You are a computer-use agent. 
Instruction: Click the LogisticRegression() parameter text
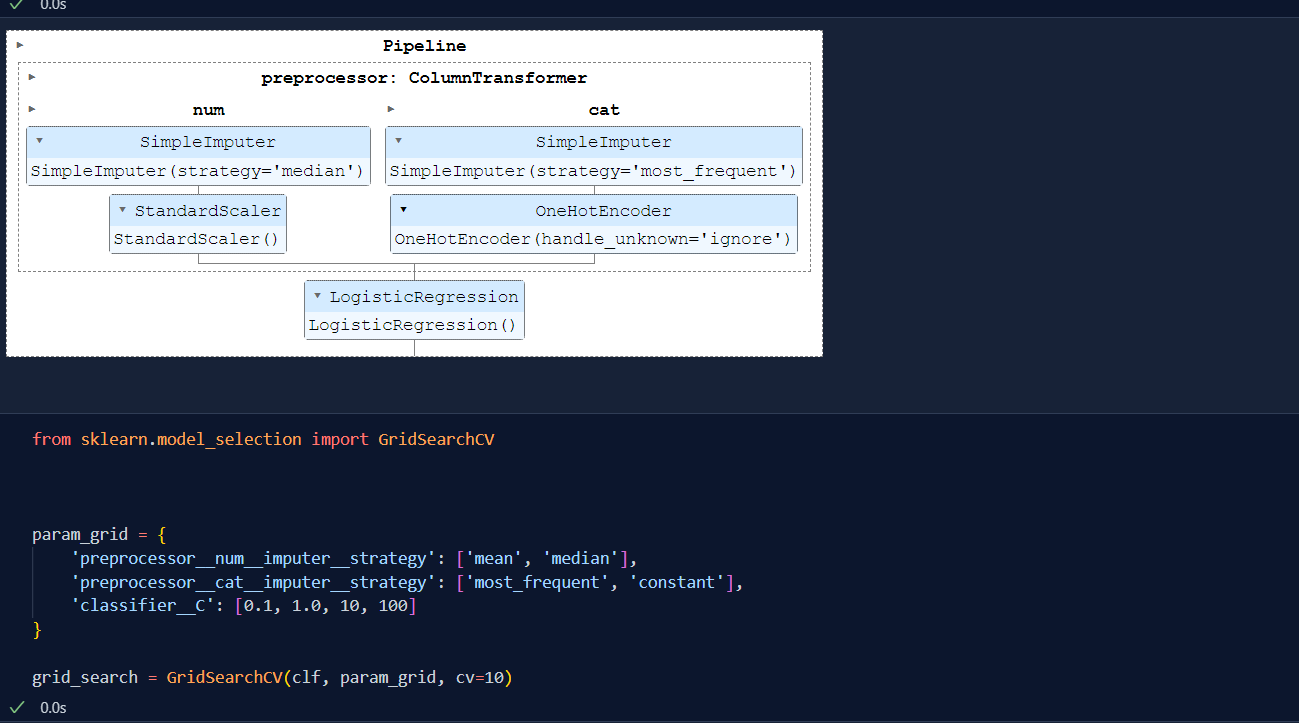tap(412, 325)
